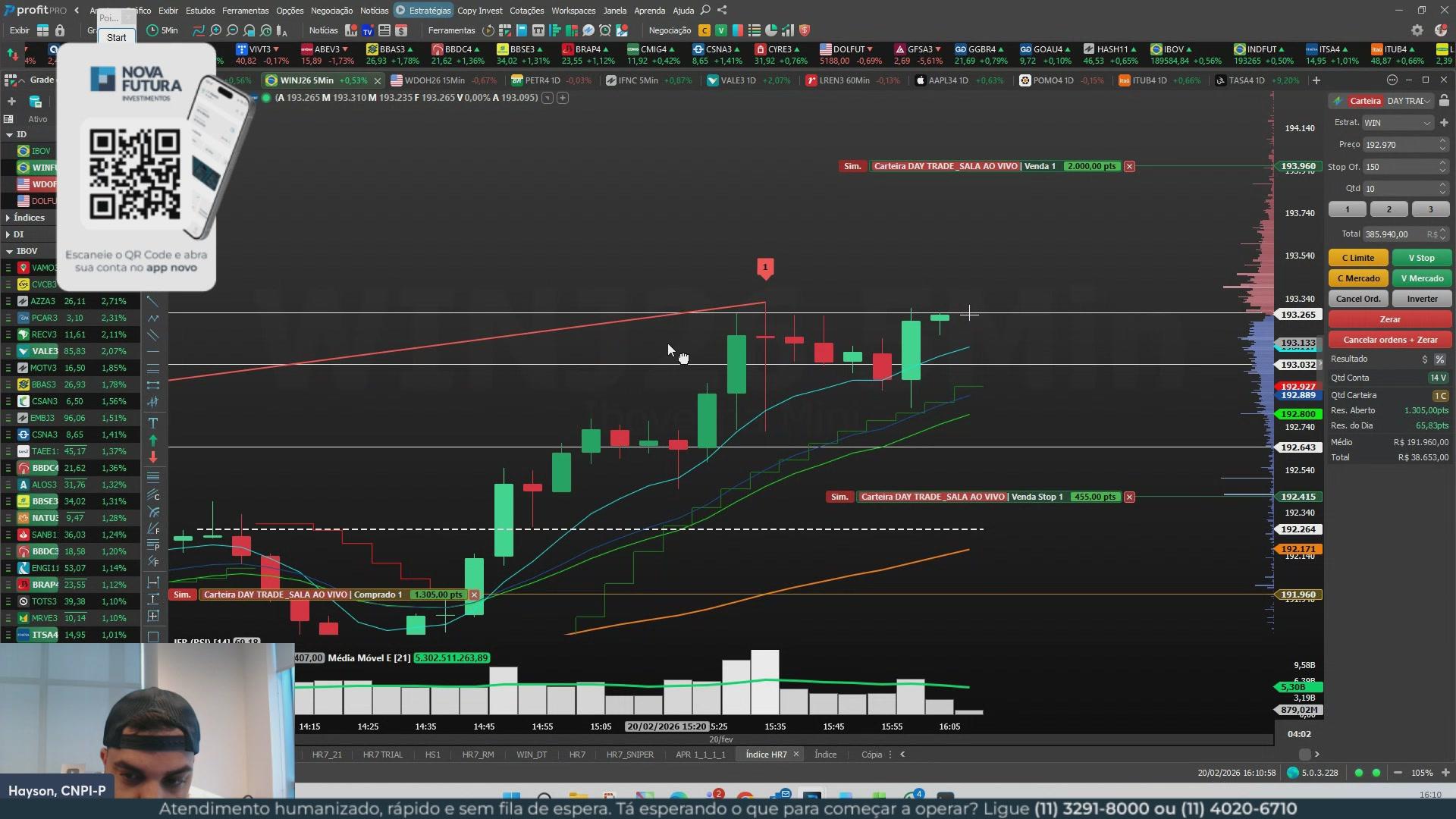Viewport: 1456px width, 819px height.
Task: Click the zoom out magnifier toolbar icon
Action: 233,30
